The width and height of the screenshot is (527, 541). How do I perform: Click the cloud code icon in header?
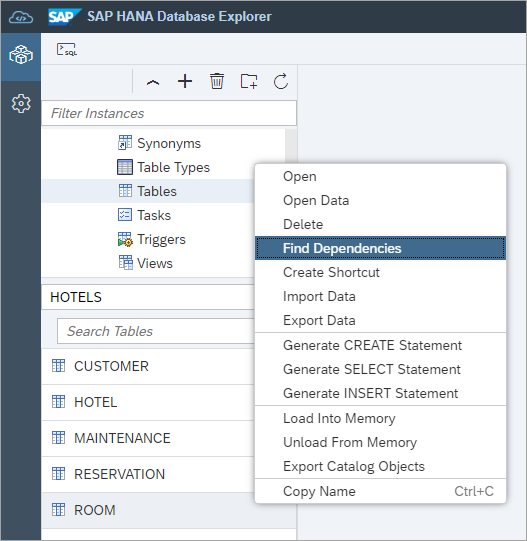21,17
